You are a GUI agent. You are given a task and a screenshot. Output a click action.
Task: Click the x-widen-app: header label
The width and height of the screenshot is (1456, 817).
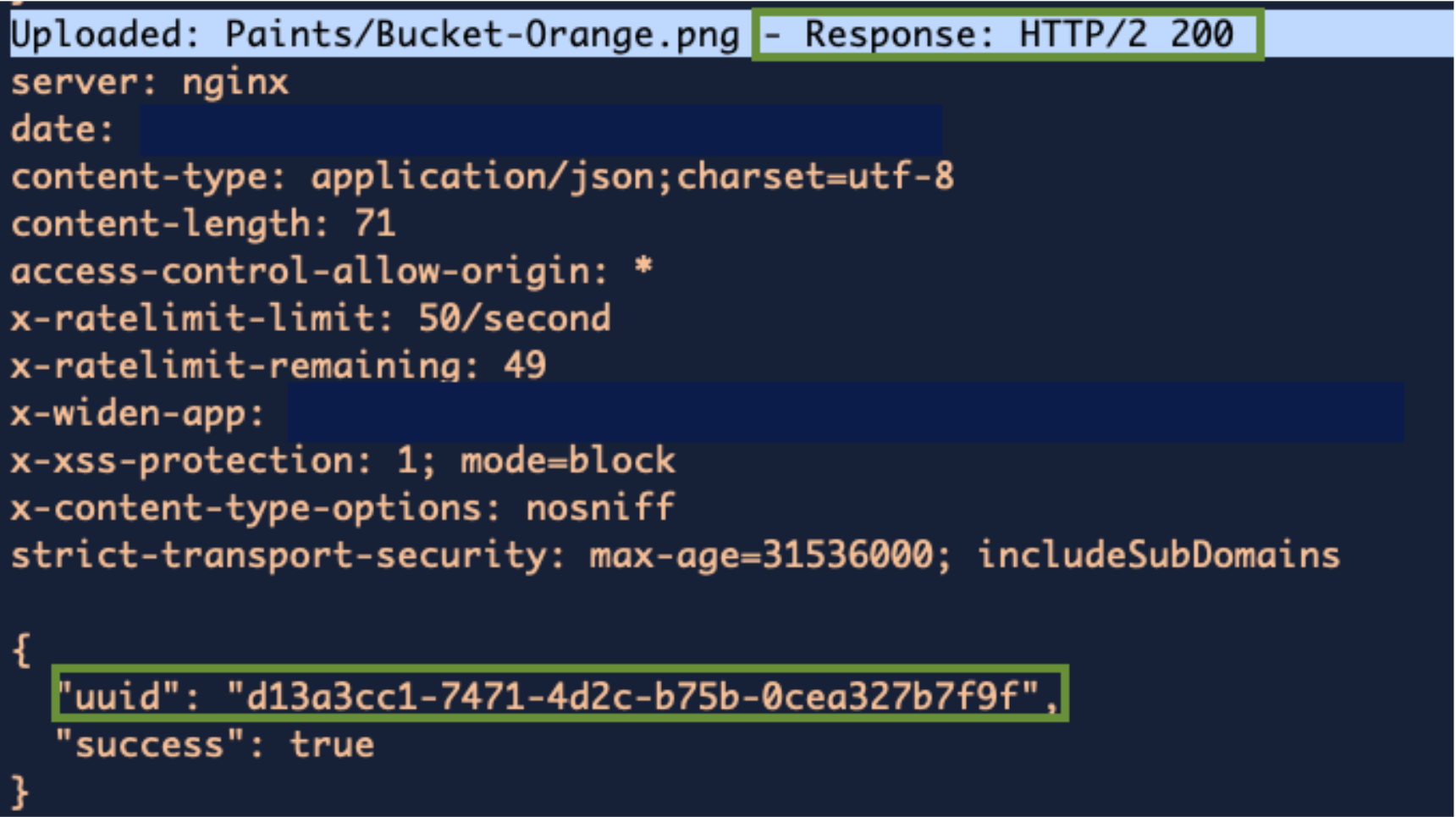137,413
